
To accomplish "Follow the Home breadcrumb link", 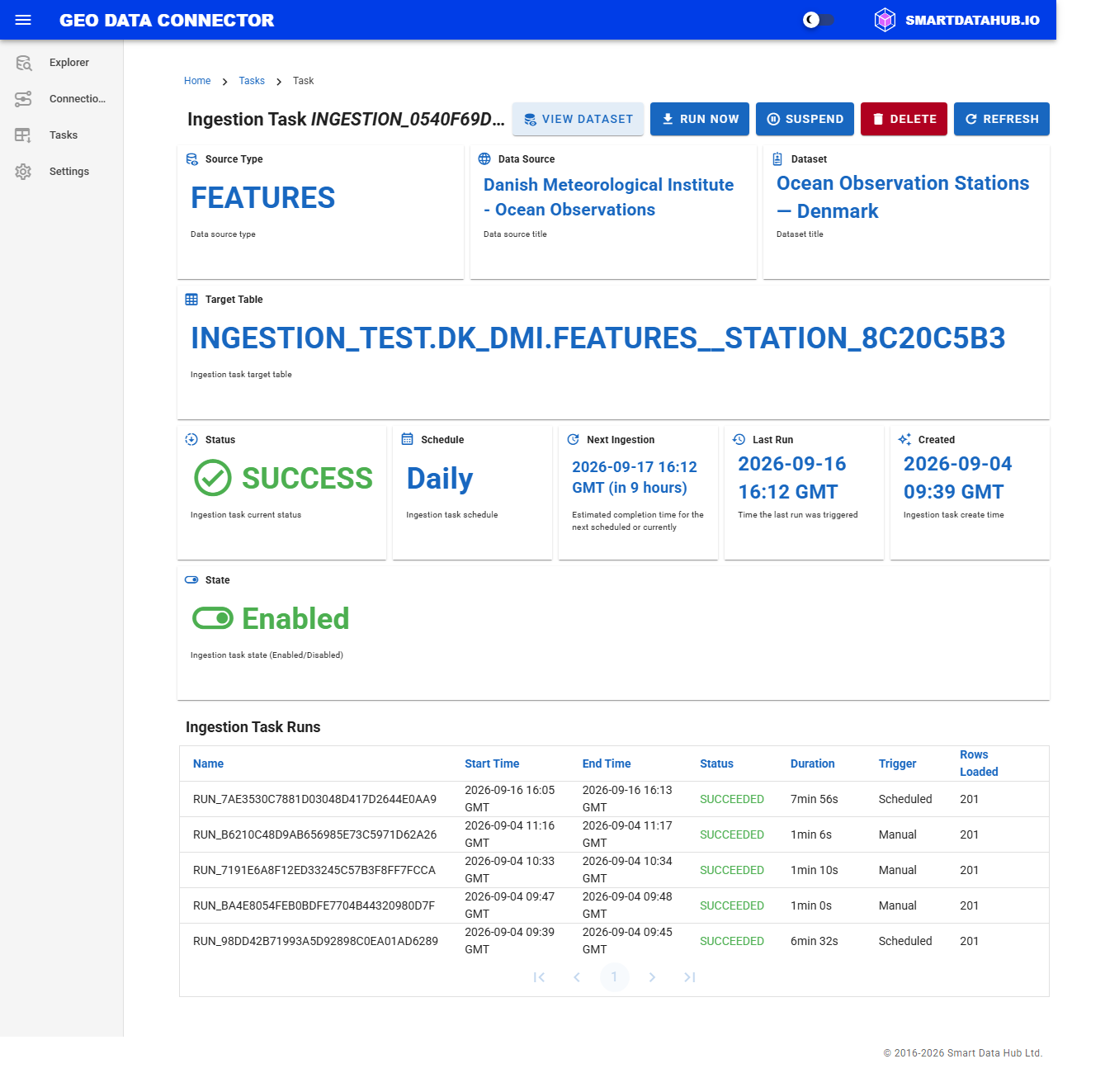I will (197, 81).
